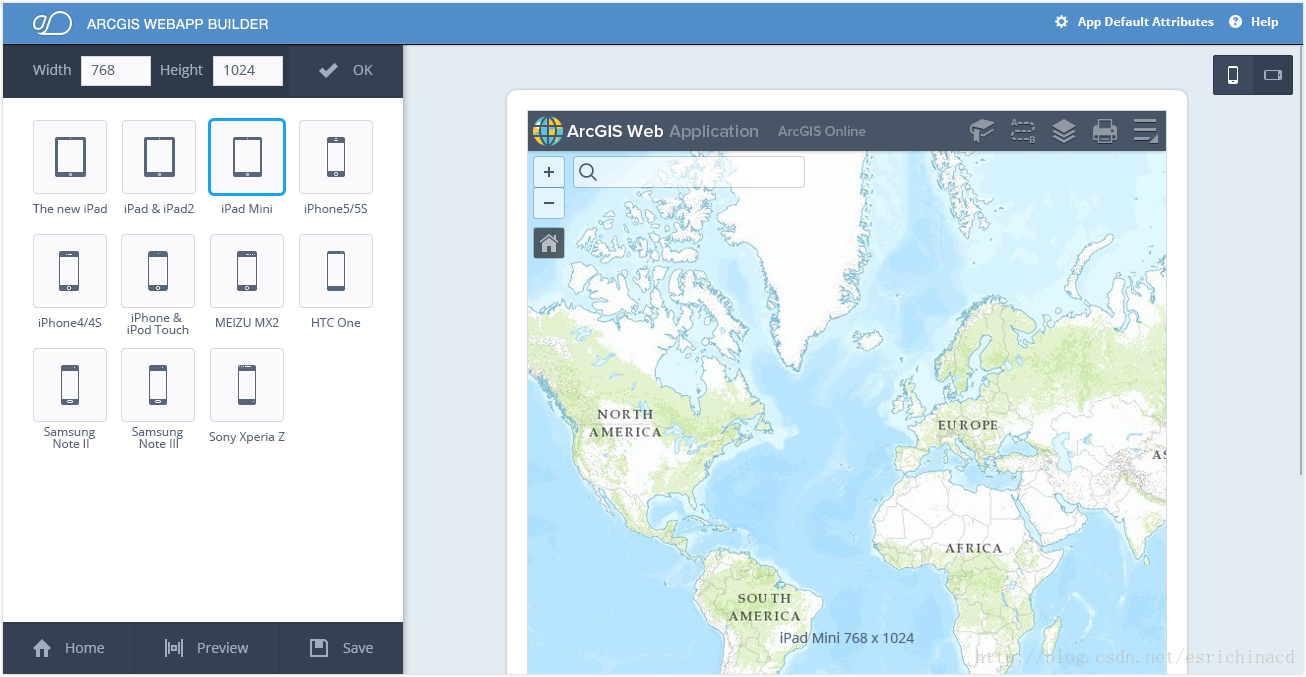Select the iPad & iPad2 device icon
The image size is (1306, 677).
click(x=159, y=157)
